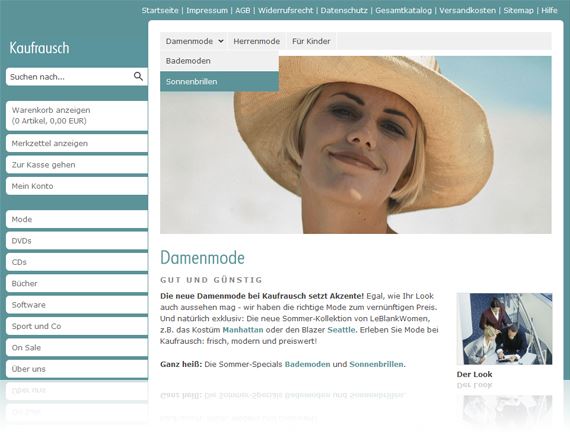Open Mein Konto in sidebar
The height and width of the screenshot is (440, 570).
pyautogui.click(x=77, y=186)
